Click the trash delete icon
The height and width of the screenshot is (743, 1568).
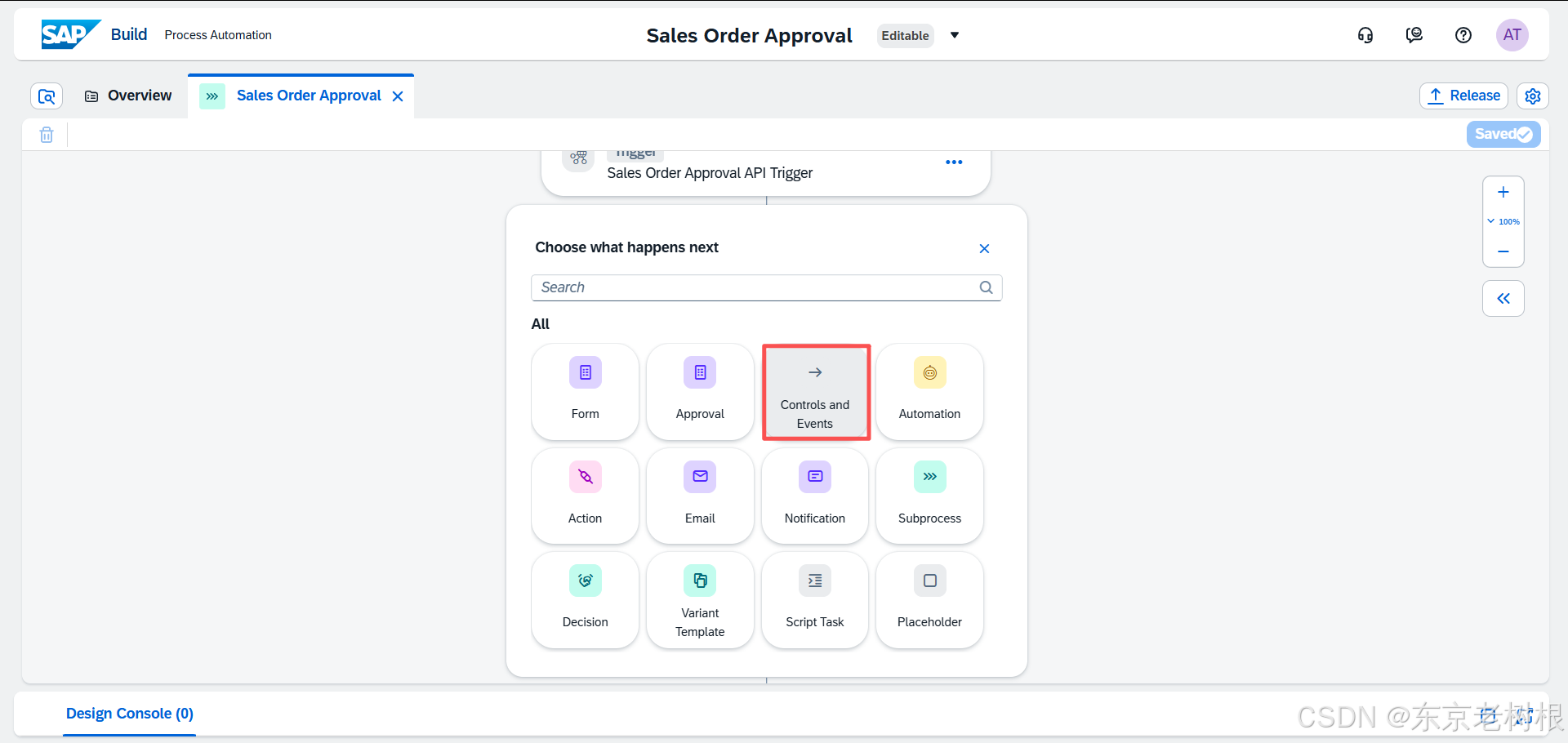pyautogui.click(x=47, y=135)
